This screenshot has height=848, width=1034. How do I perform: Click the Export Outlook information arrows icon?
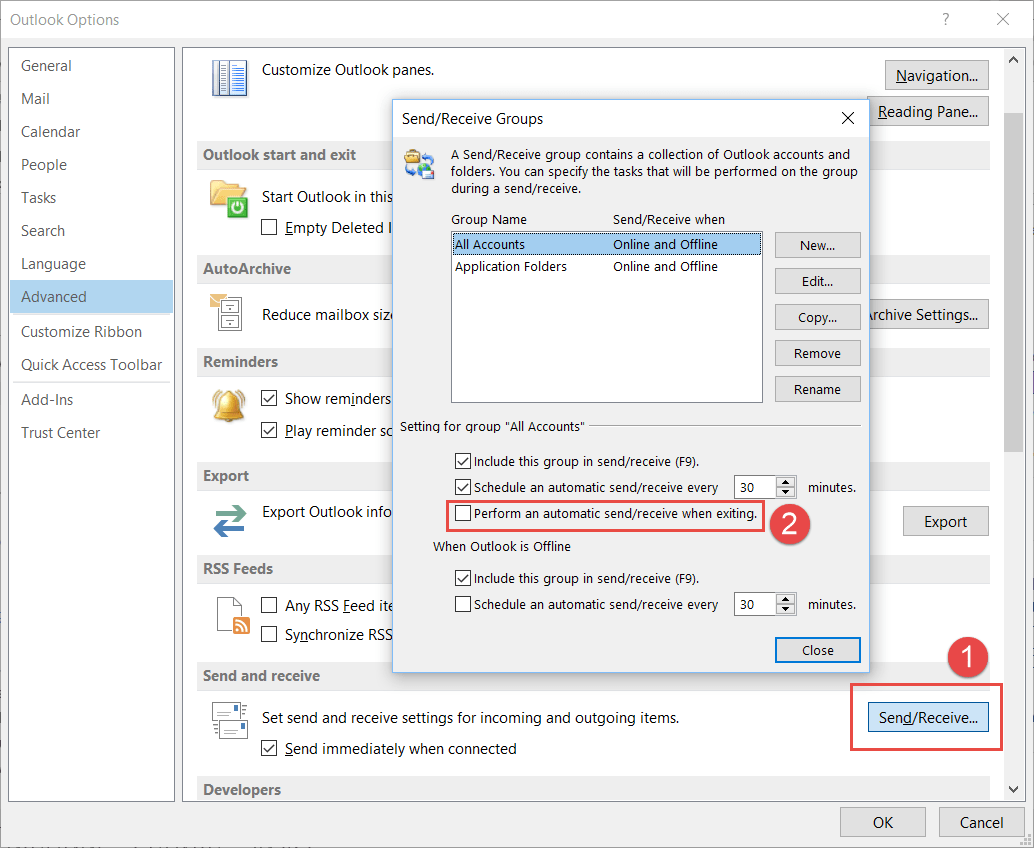(x=229, y=520)
